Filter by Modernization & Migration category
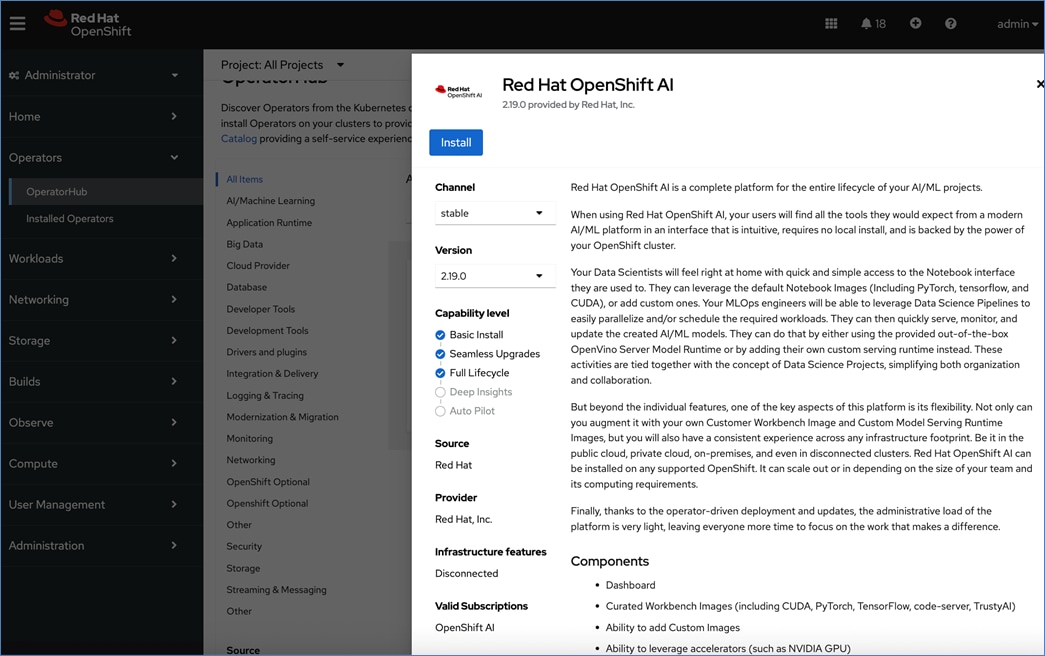1045x656 pixels. (283, 417)
